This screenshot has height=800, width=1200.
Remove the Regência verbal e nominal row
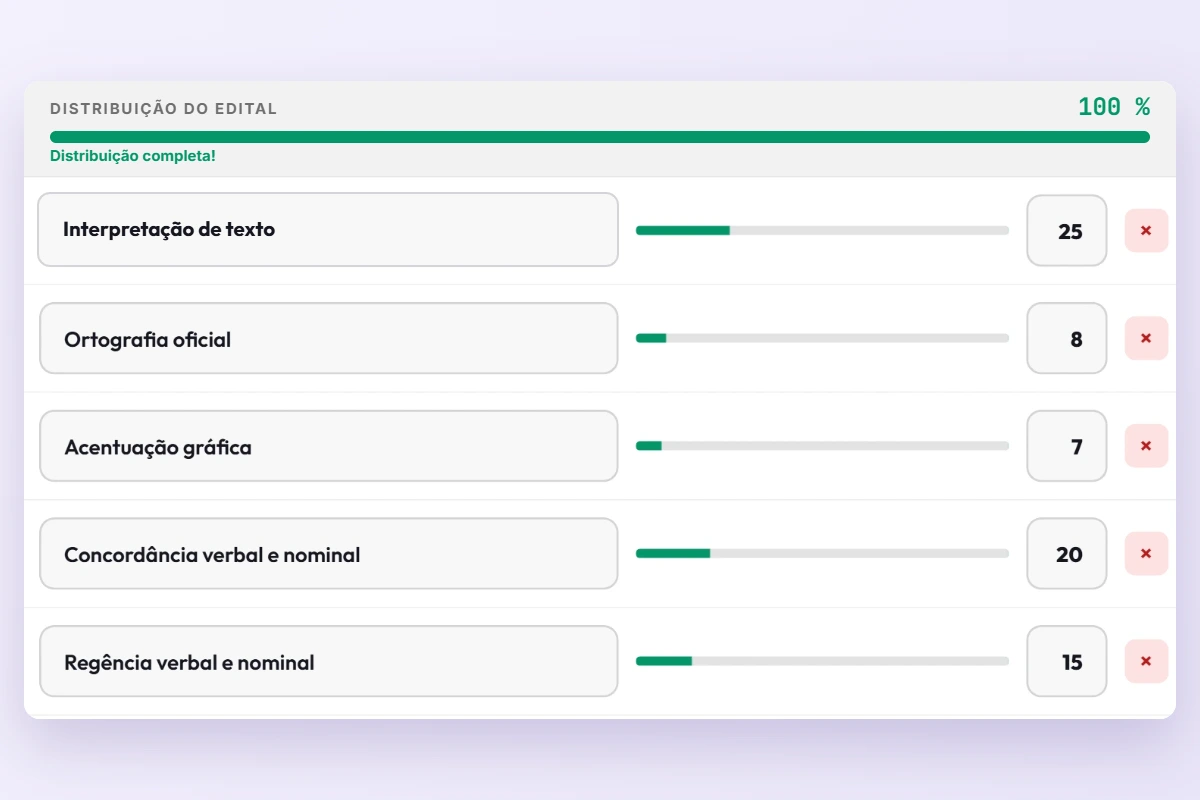[x=1146, y=661]
